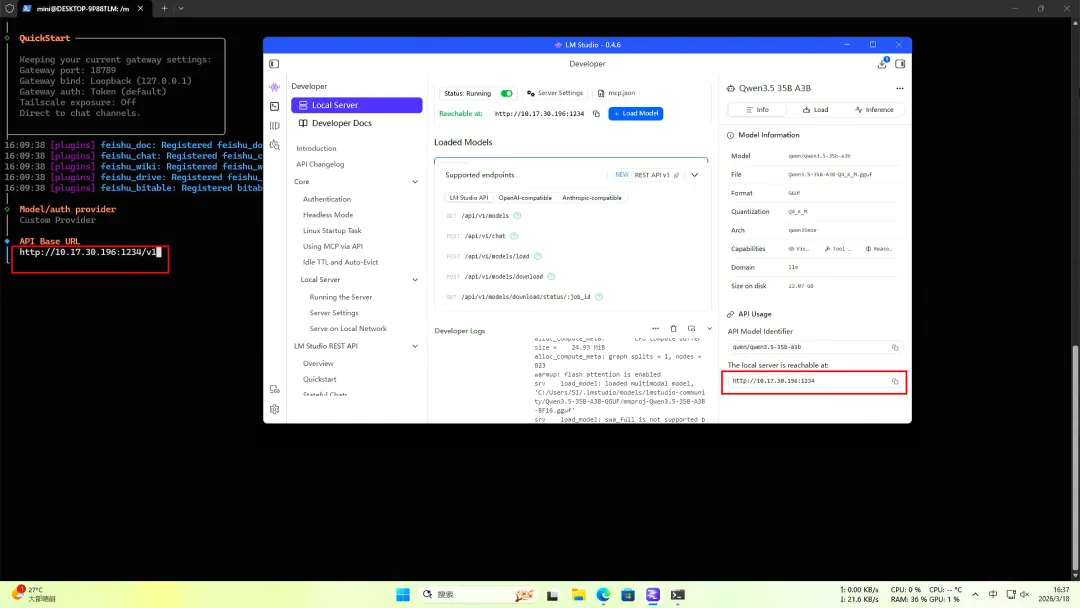
Task: Open Linux Startup Task docs page
Action: 332,231
